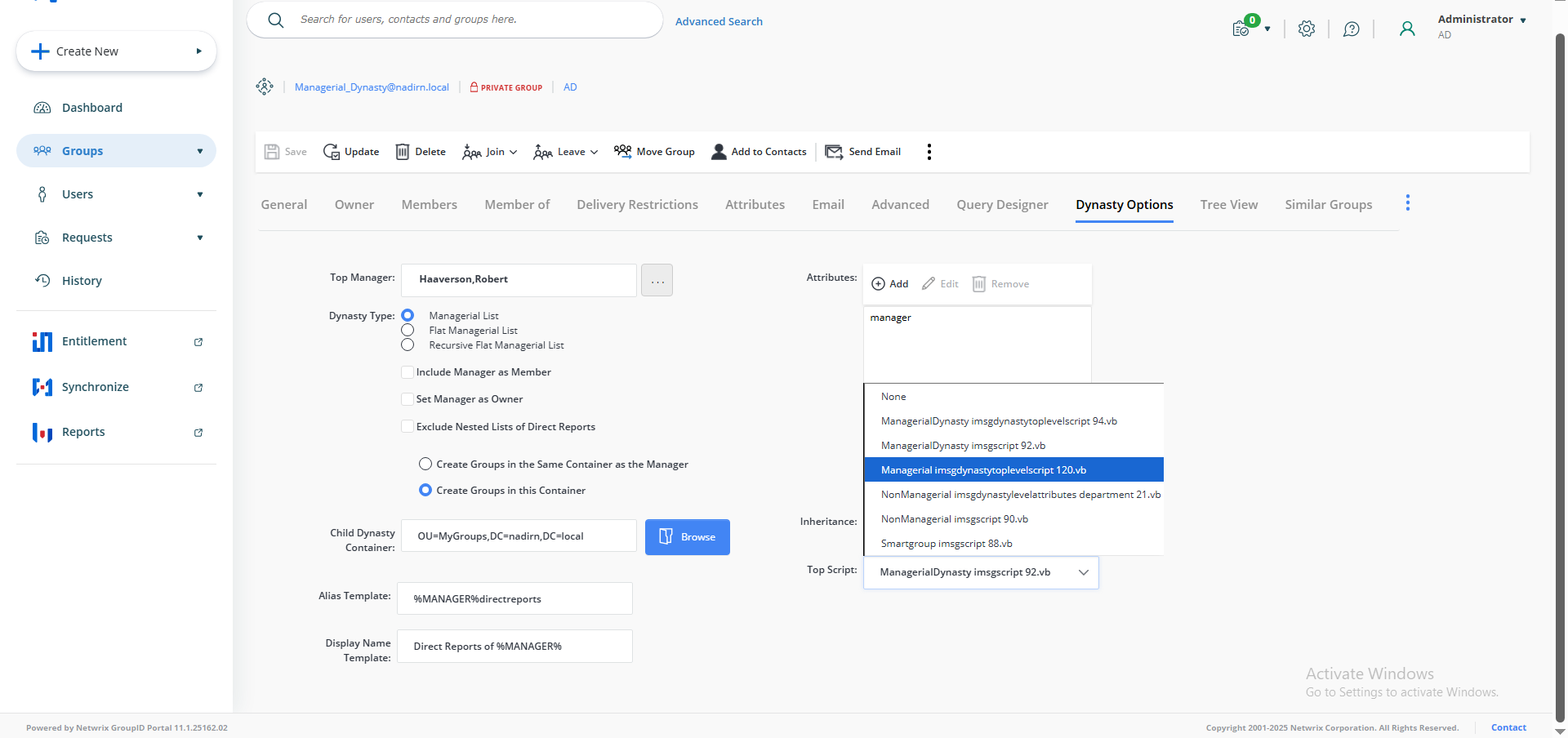Check the Set Manager as Owner box
The image size is (1568, 738).
coord(408,399)
